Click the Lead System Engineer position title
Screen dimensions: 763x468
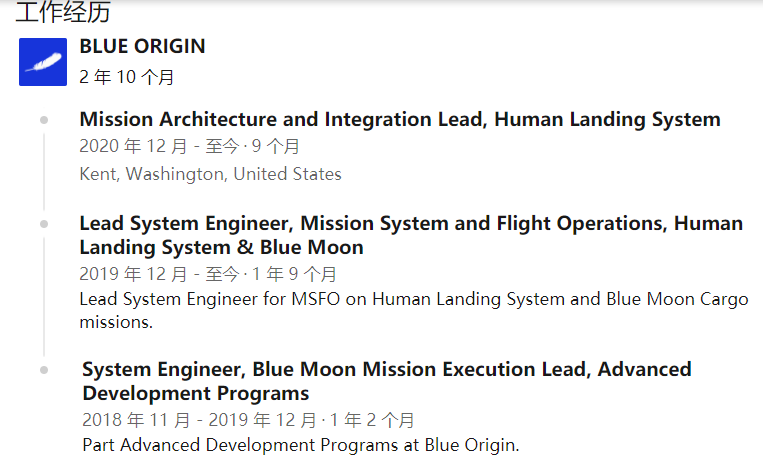[411, 235]
